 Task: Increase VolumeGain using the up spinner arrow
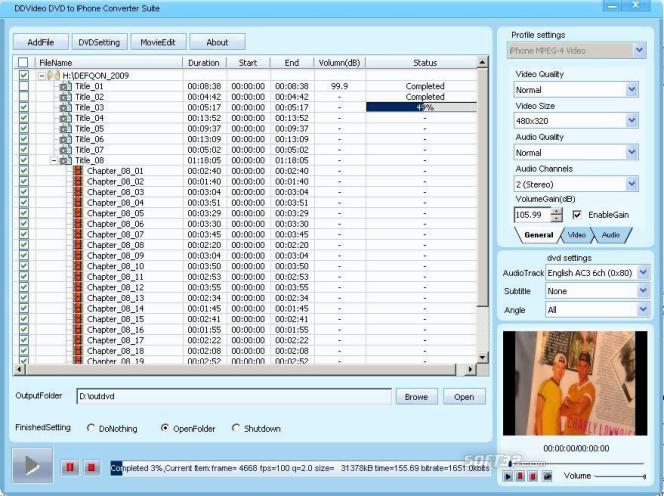click(557, 211)
